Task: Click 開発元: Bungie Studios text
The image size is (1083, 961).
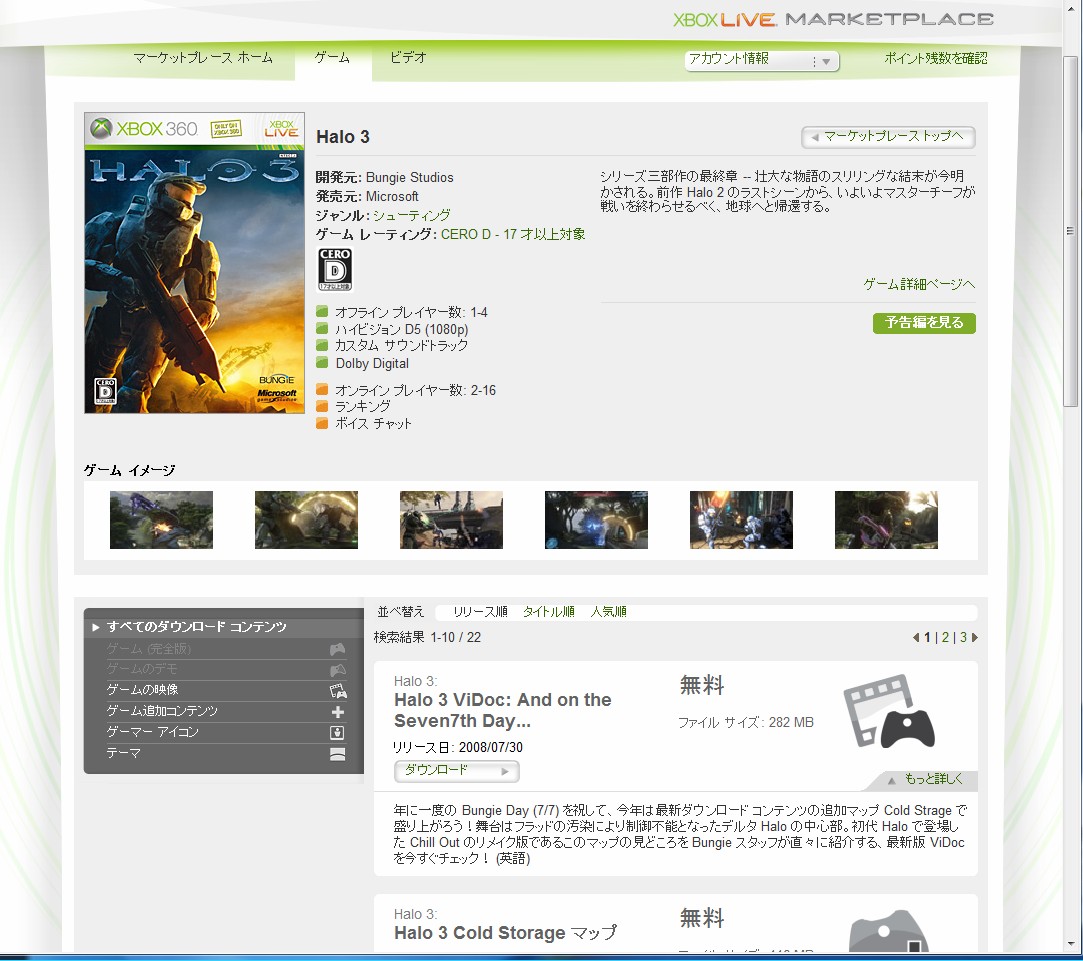Action: 385,178
